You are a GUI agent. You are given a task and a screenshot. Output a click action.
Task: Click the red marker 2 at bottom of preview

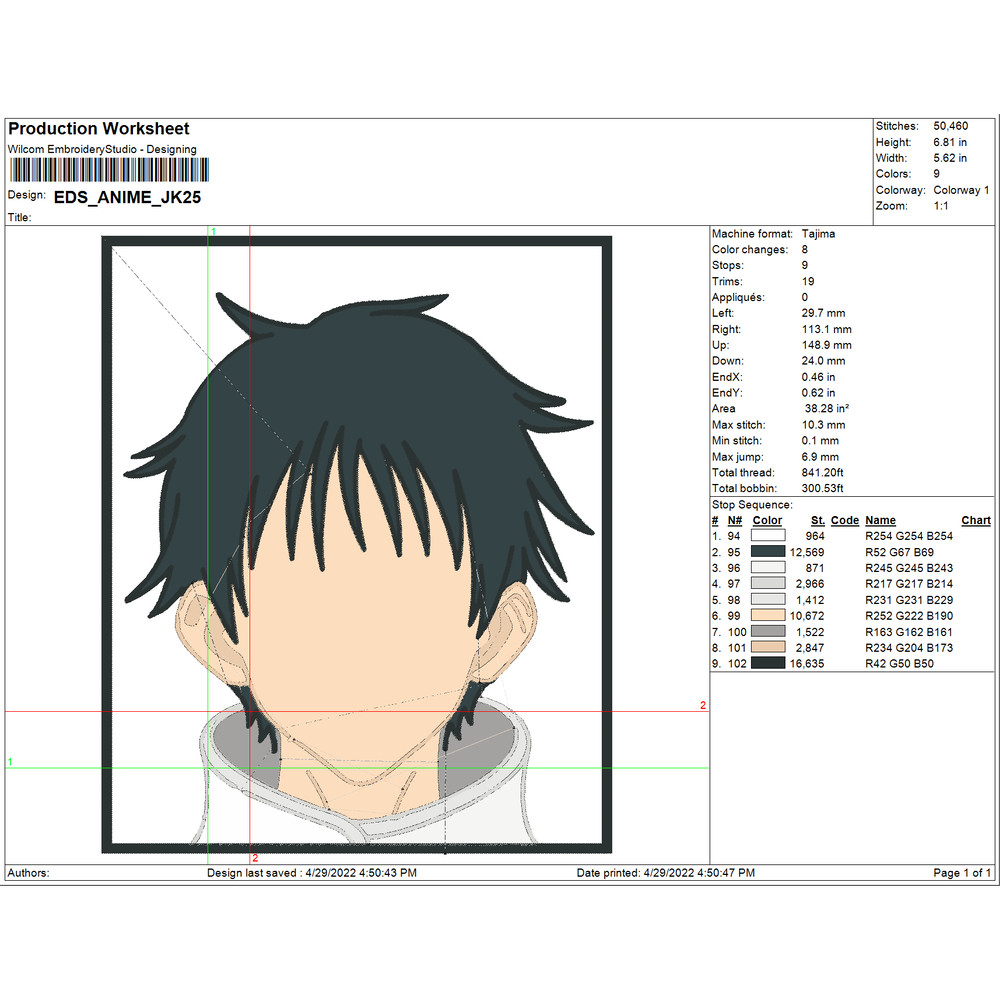click(x=255, y=858)
